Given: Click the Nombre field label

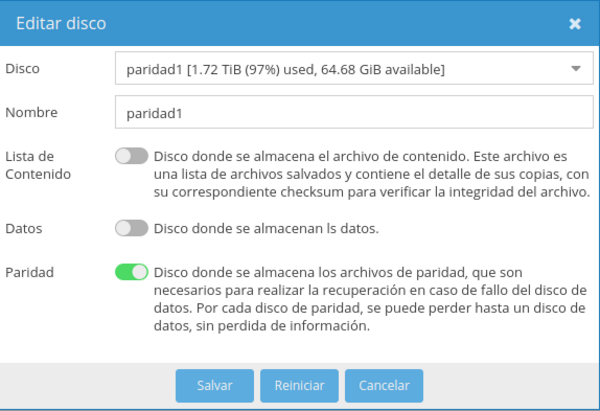Looking at the screenshot, I should [x=32, y=113].
